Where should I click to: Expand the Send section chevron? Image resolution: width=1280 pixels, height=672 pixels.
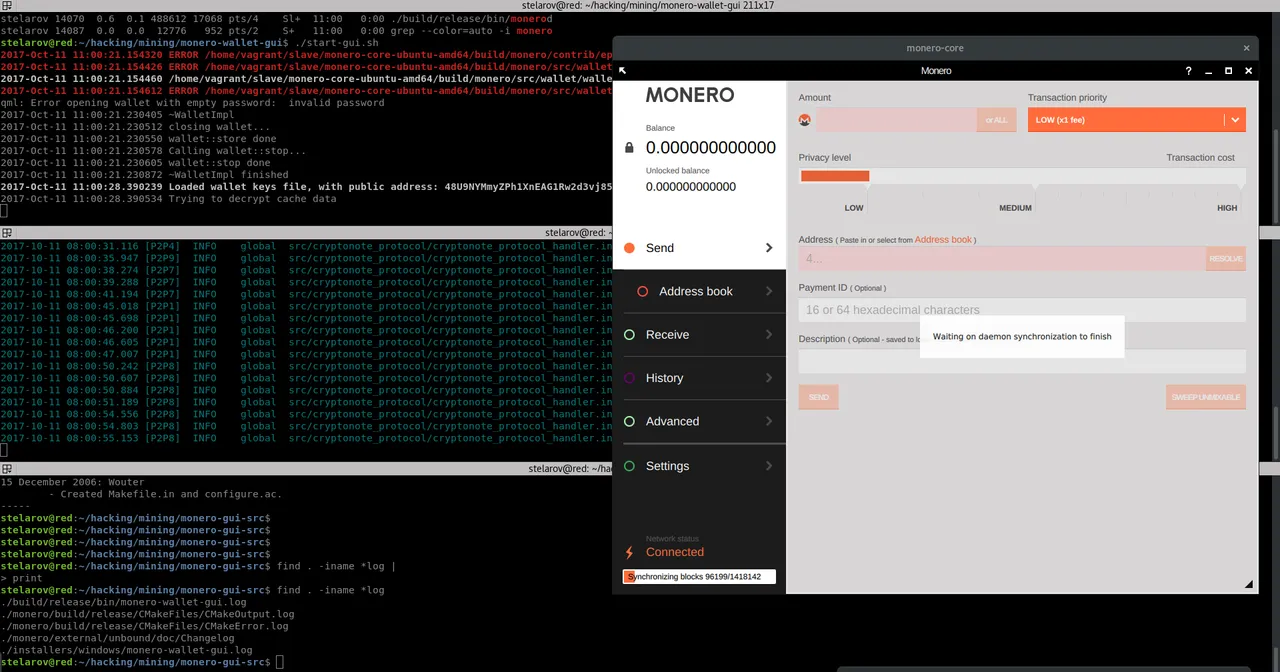pos(769,248)
